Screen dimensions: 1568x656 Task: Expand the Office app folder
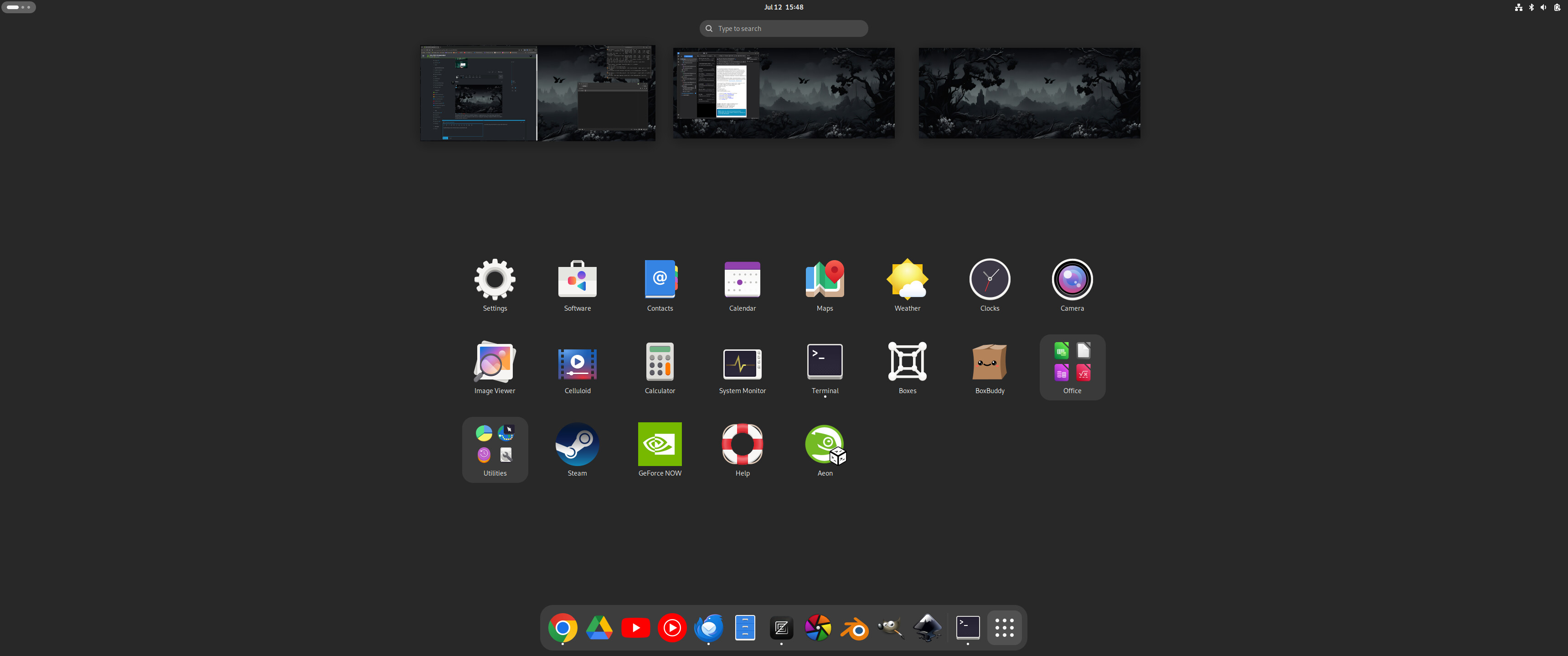(x=1072, y=367)
